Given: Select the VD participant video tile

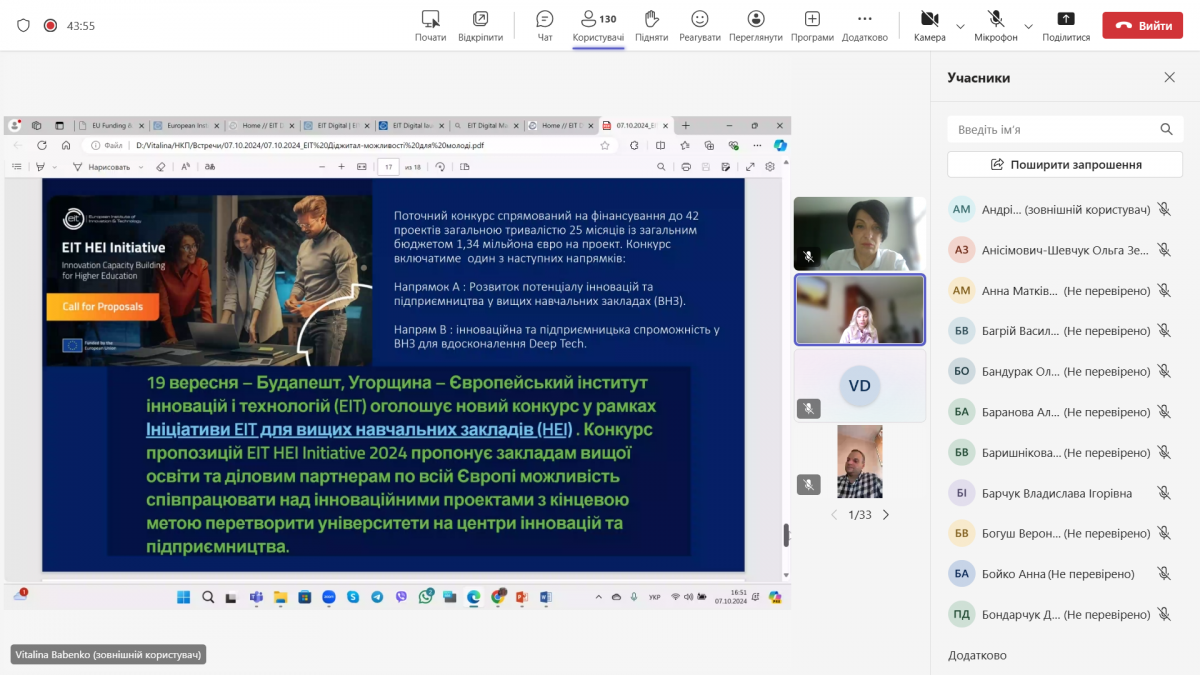Looking at the screenshot, I should (860, 386).
